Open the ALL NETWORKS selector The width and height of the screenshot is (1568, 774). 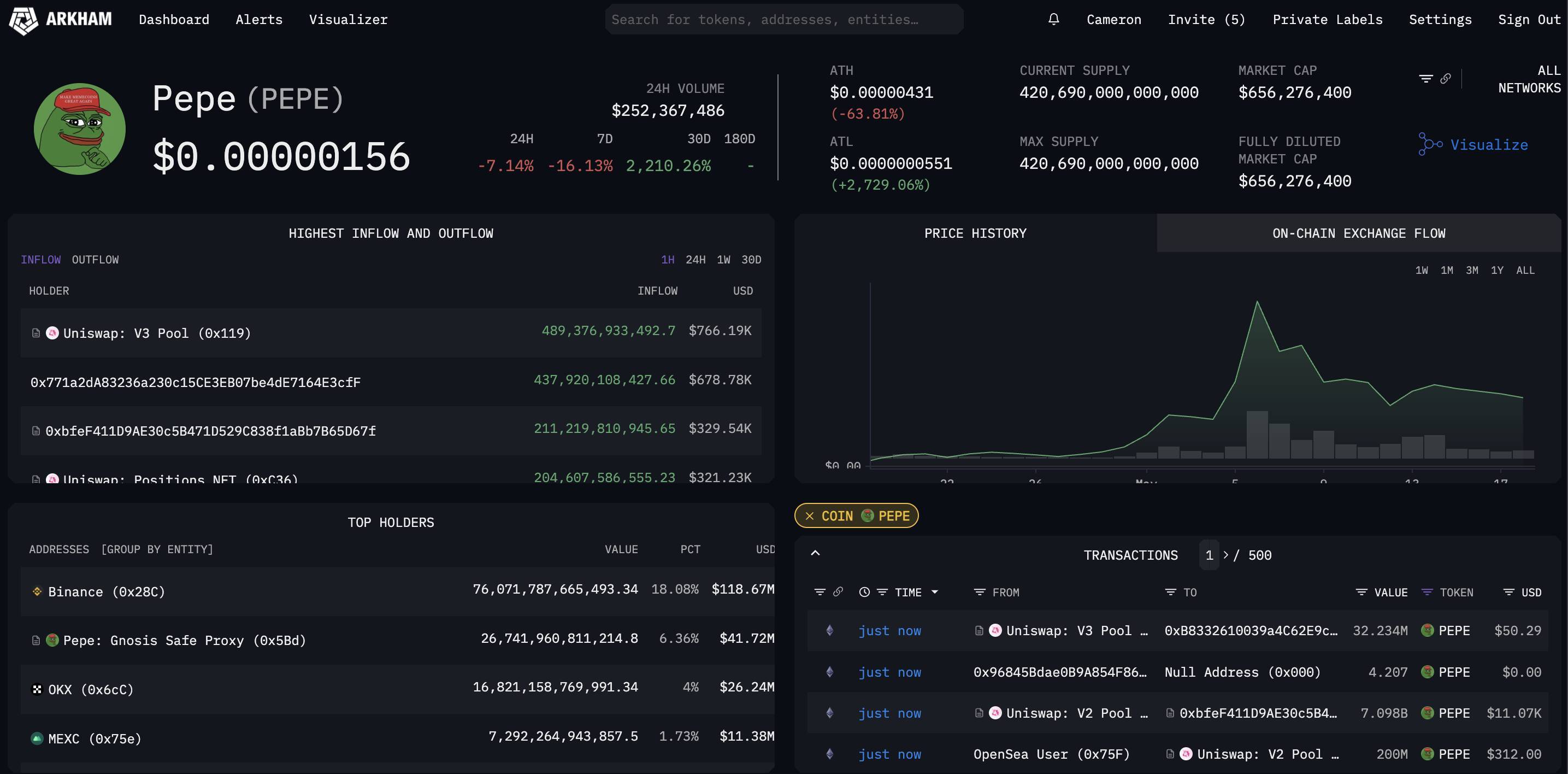point(1529,79)
